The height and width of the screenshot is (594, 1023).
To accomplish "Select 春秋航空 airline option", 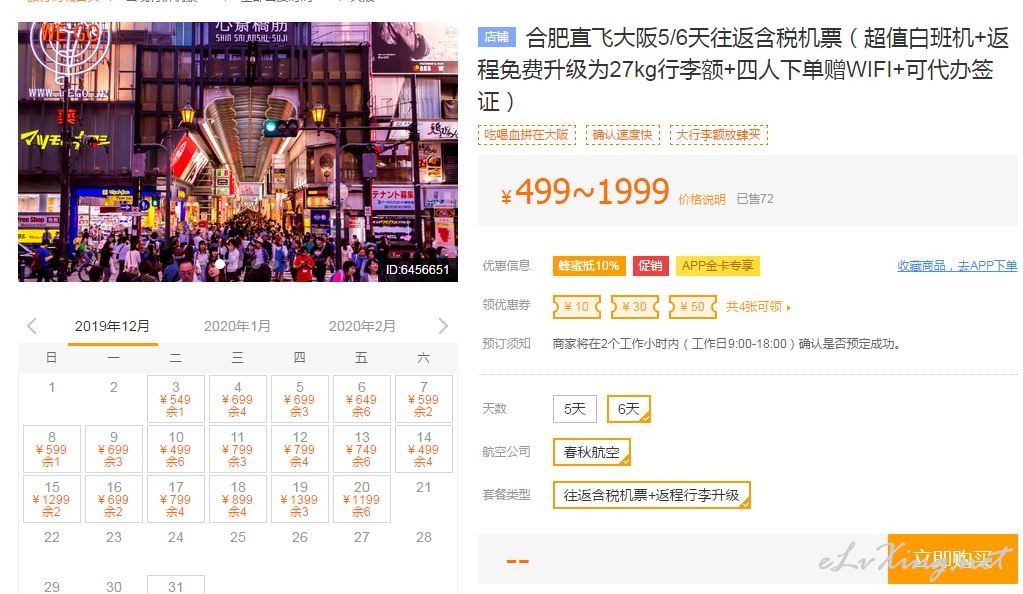I will click(x=592, y=452).
